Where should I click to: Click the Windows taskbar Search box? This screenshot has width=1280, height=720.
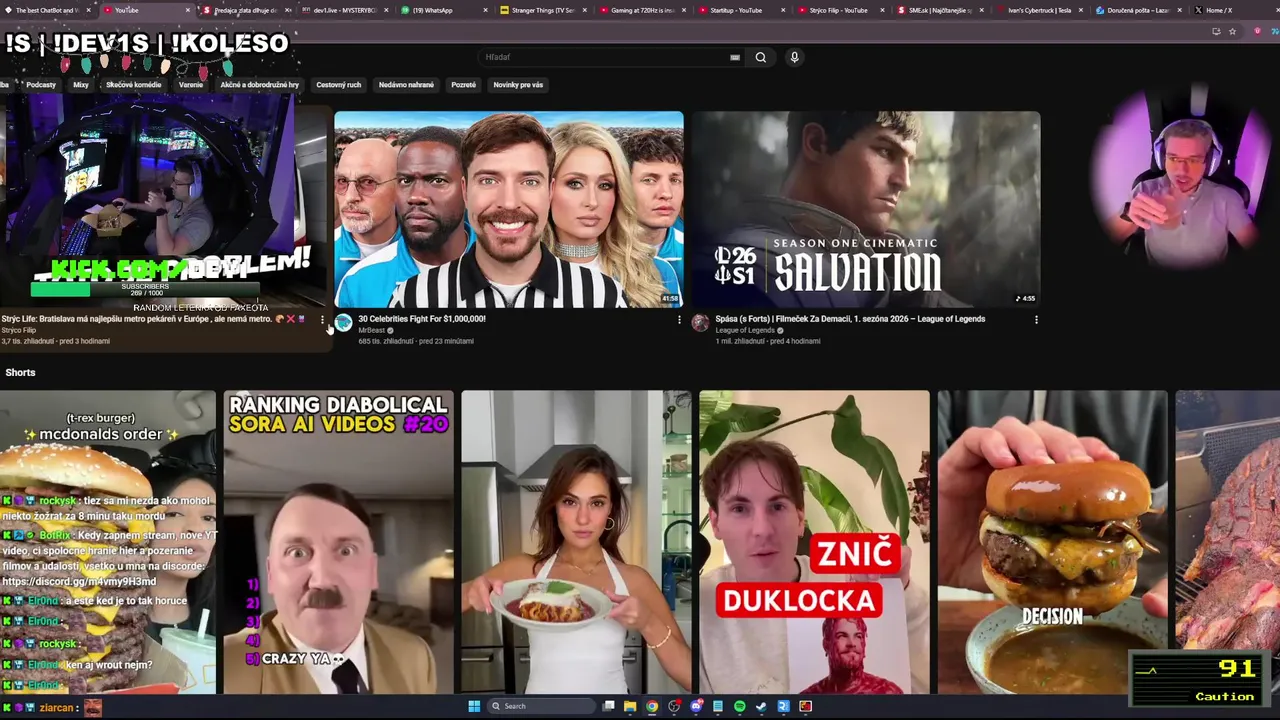click(540, 706)
